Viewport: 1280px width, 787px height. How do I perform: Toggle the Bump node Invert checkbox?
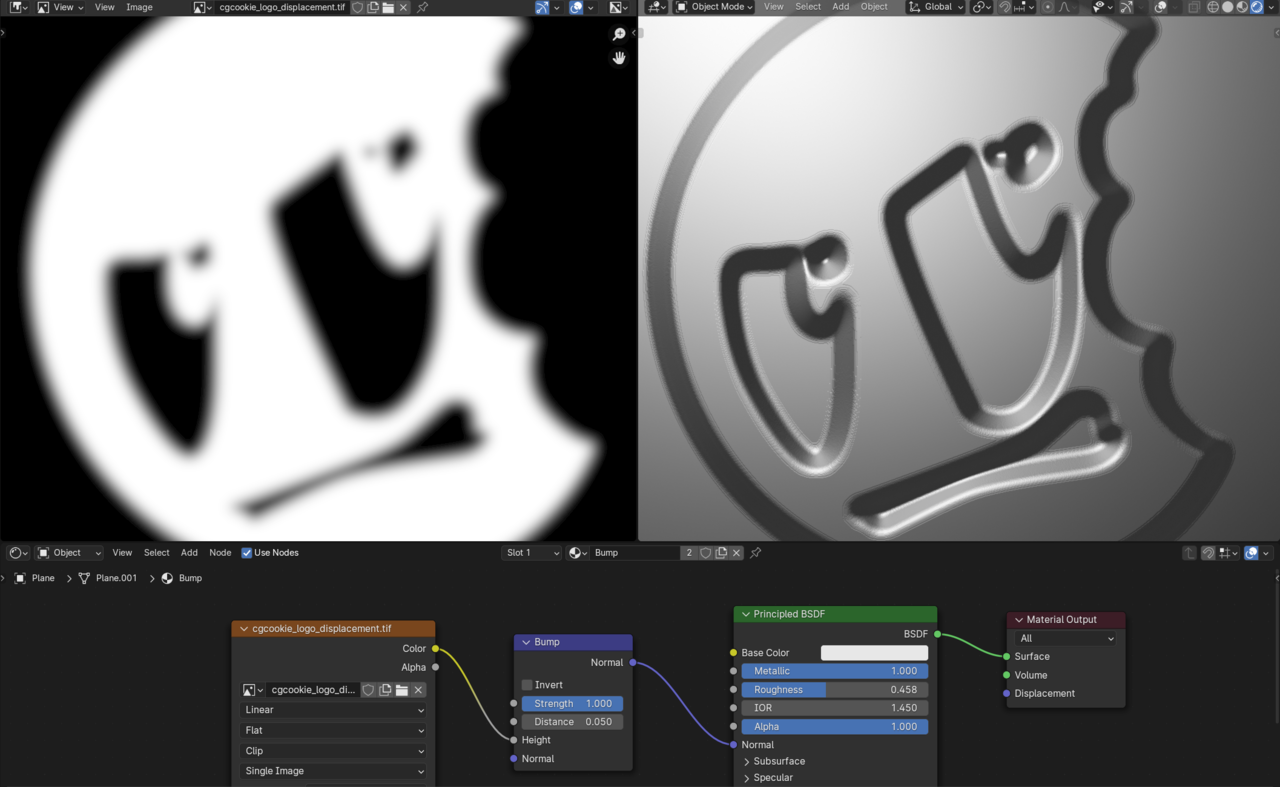[x=527, y=685]
